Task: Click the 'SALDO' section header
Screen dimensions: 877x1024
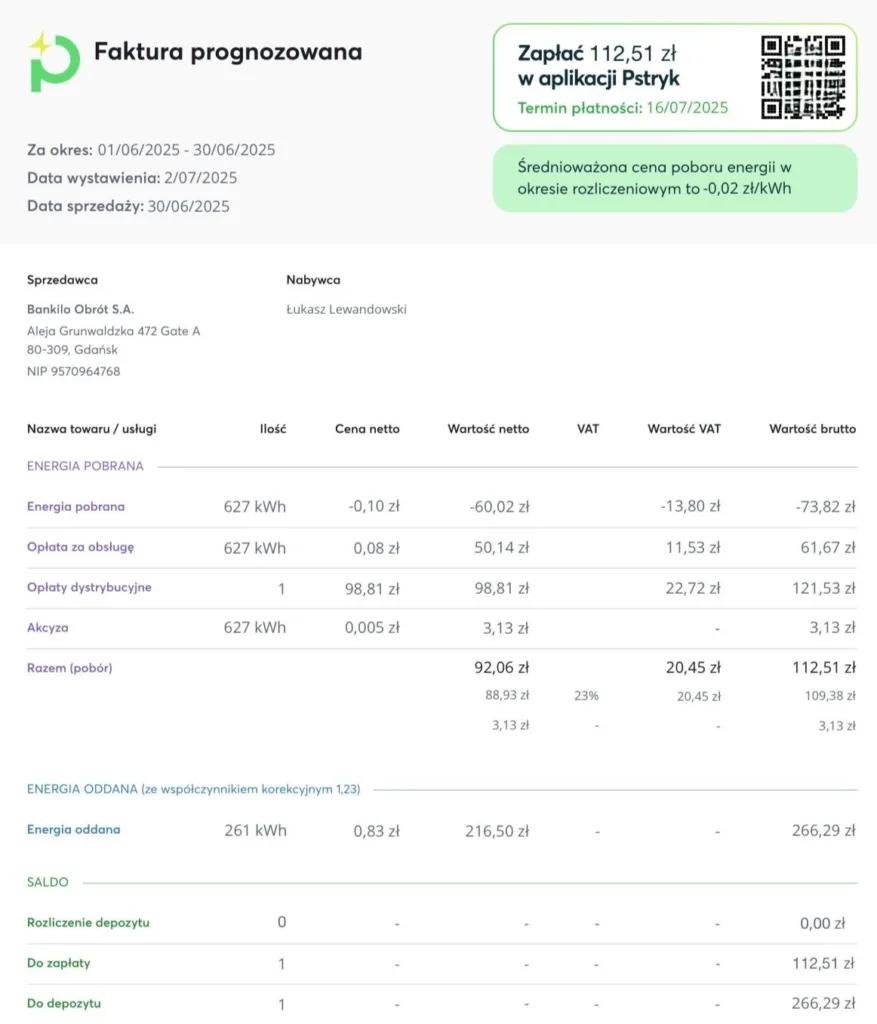Action: (48, 882)
